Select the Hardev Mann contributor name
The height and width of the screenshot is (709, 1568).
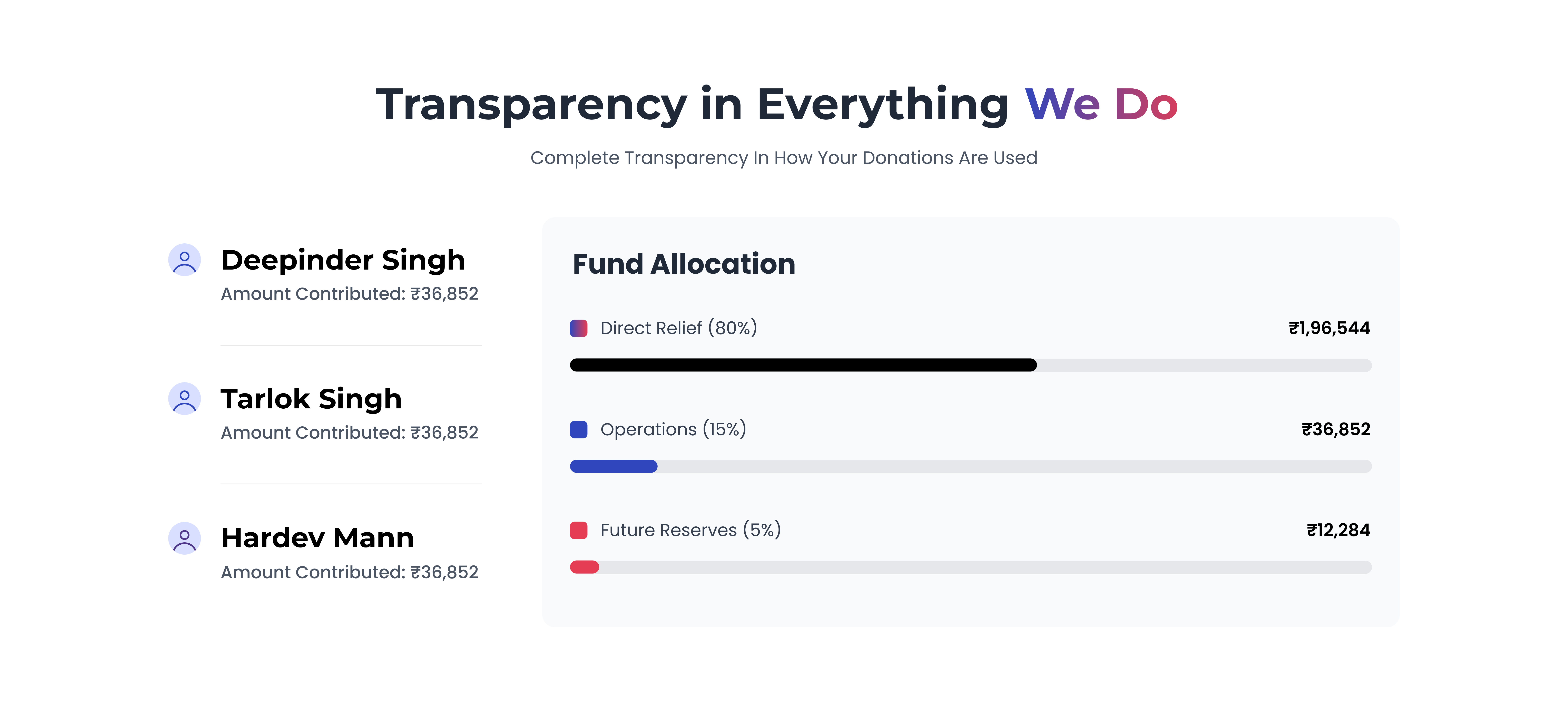pos(317,538)
